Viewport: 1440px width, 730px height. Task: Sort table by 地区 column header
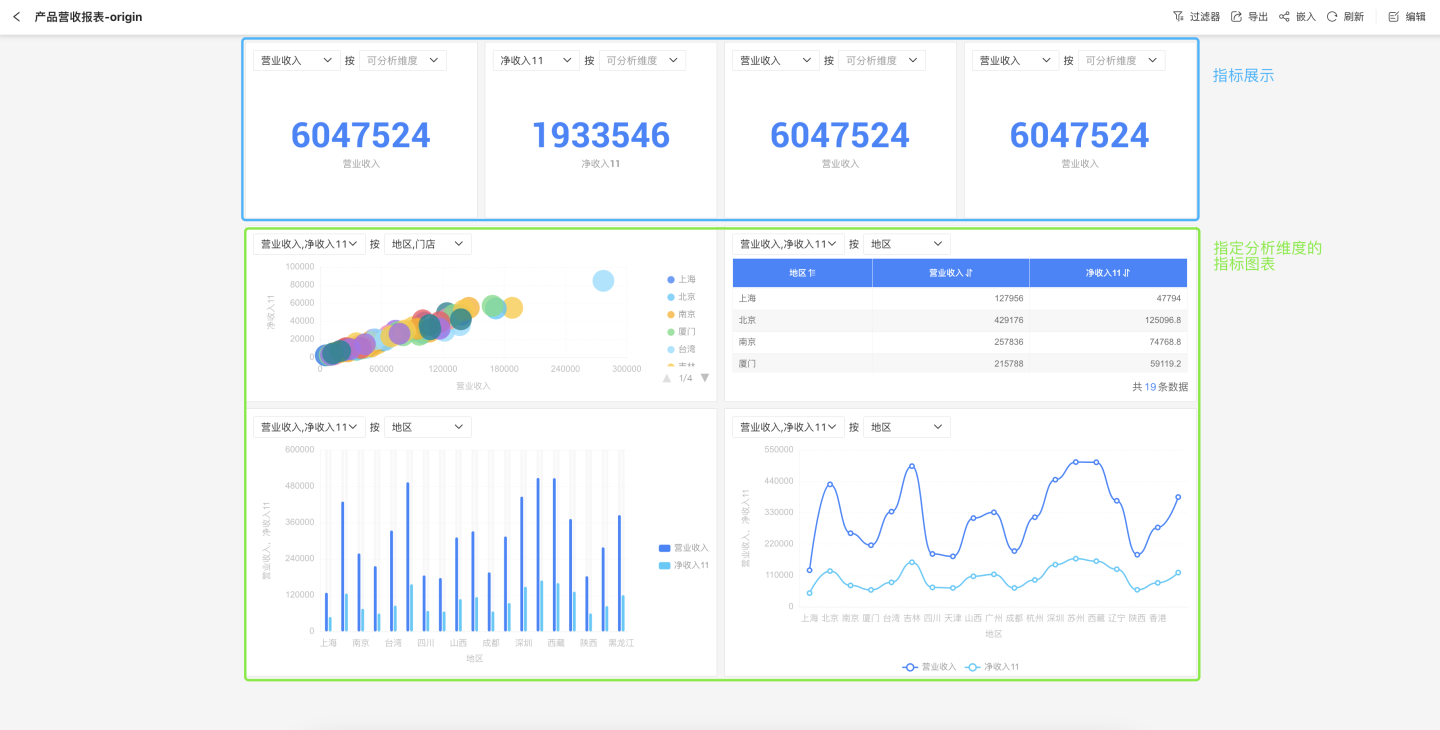(x=802, y=273)
